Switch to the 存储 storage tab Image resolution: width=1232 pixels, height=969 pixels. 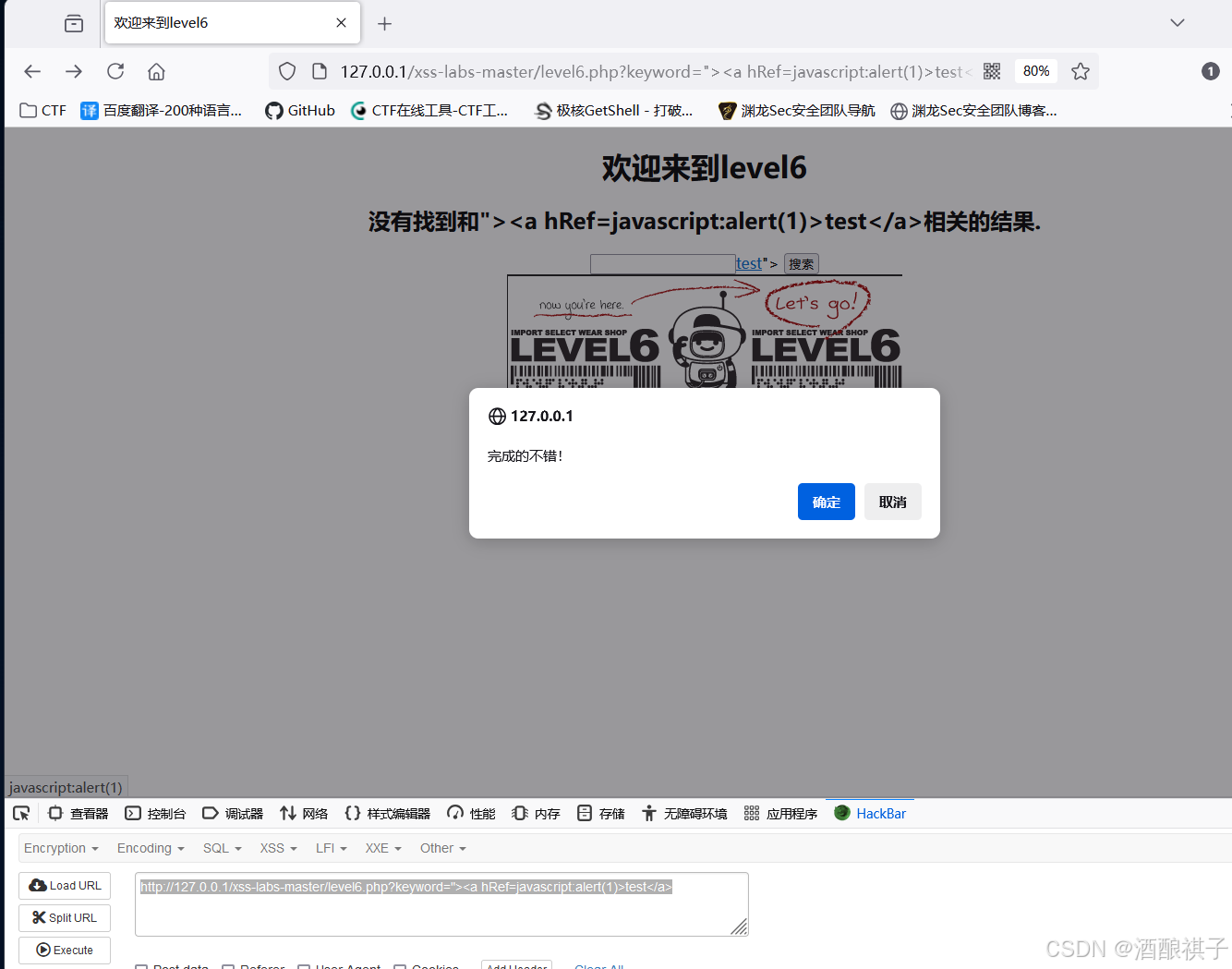coord(600,813)
